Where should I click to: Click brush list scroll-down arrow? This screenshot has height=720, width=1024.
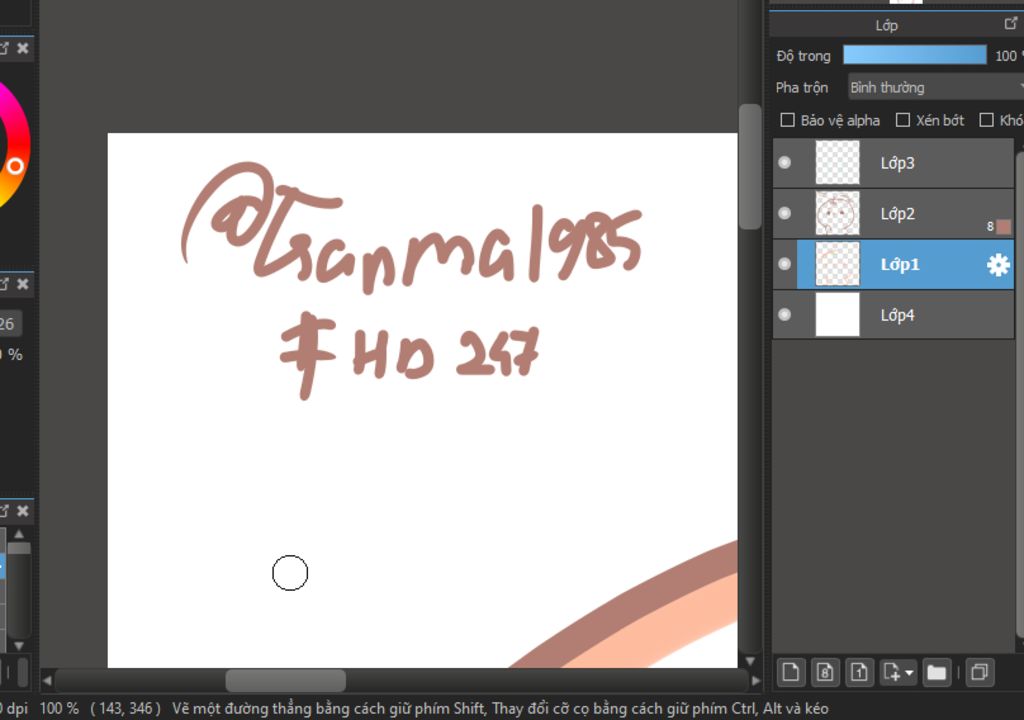pos(19,645)
